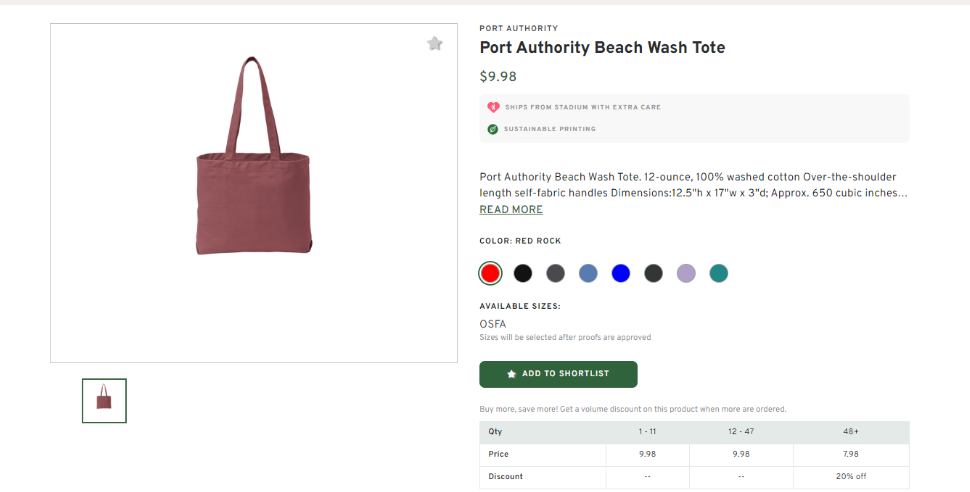Viewport: 970px width, 492px height.
Task: Click the 7.98 price cell
Action: pos(851,454)
